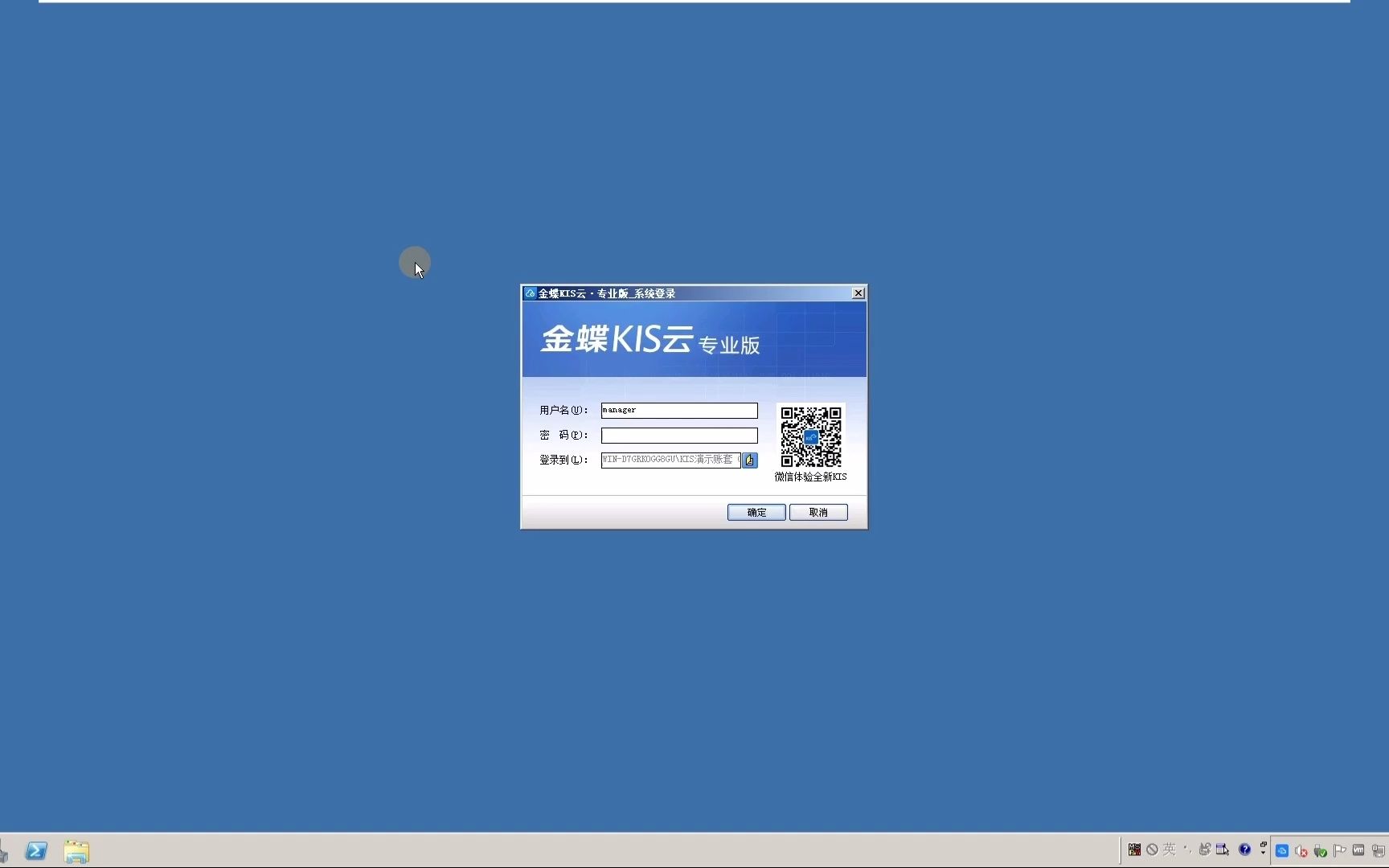Click the IME punctuation mode icon

coord(1187,850)
